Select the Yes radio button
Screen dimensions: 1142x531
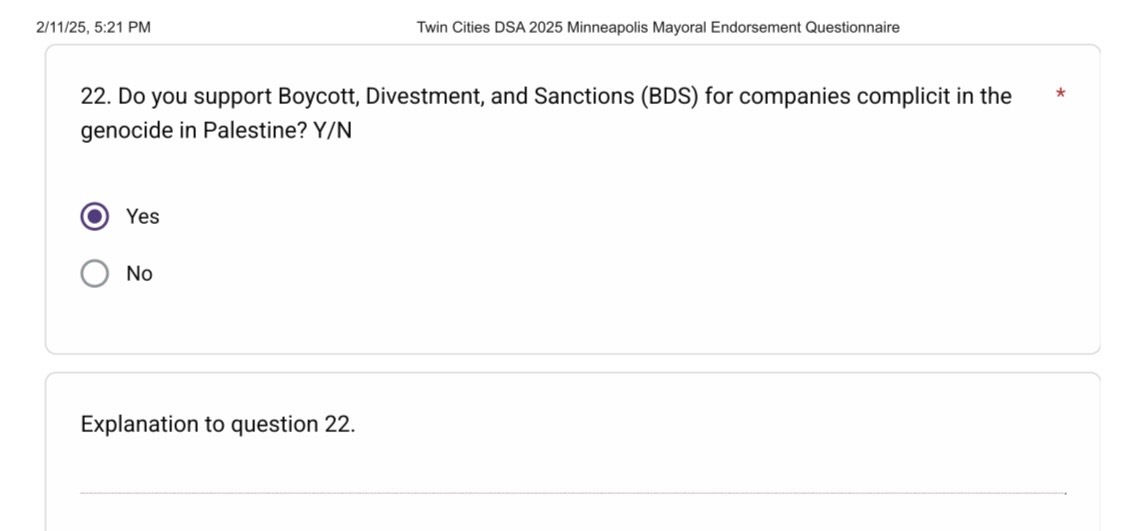tap(95, 216)
